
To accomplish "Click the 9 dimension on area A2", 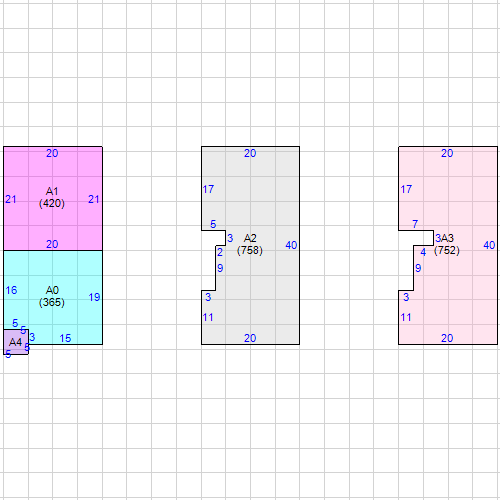I will coord(220,268).
